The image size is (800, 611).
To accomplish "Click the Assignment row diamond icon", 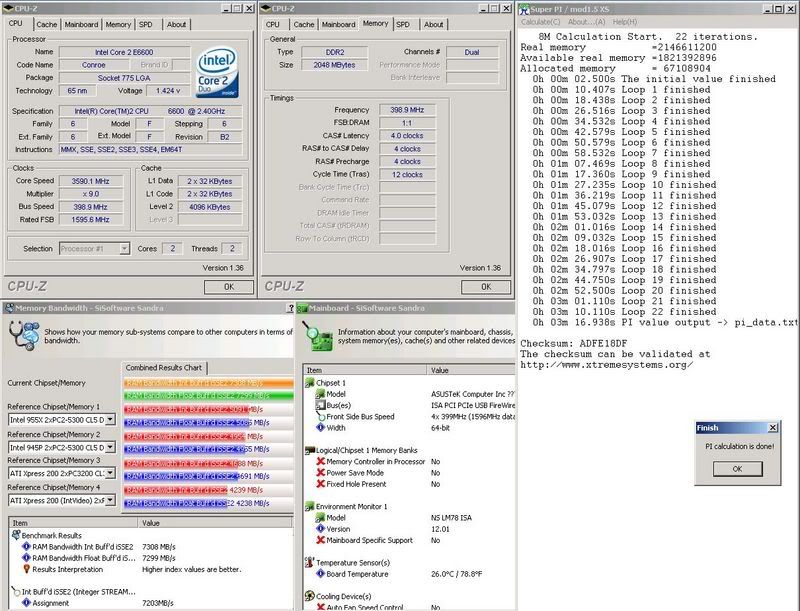I will (26, 603).
